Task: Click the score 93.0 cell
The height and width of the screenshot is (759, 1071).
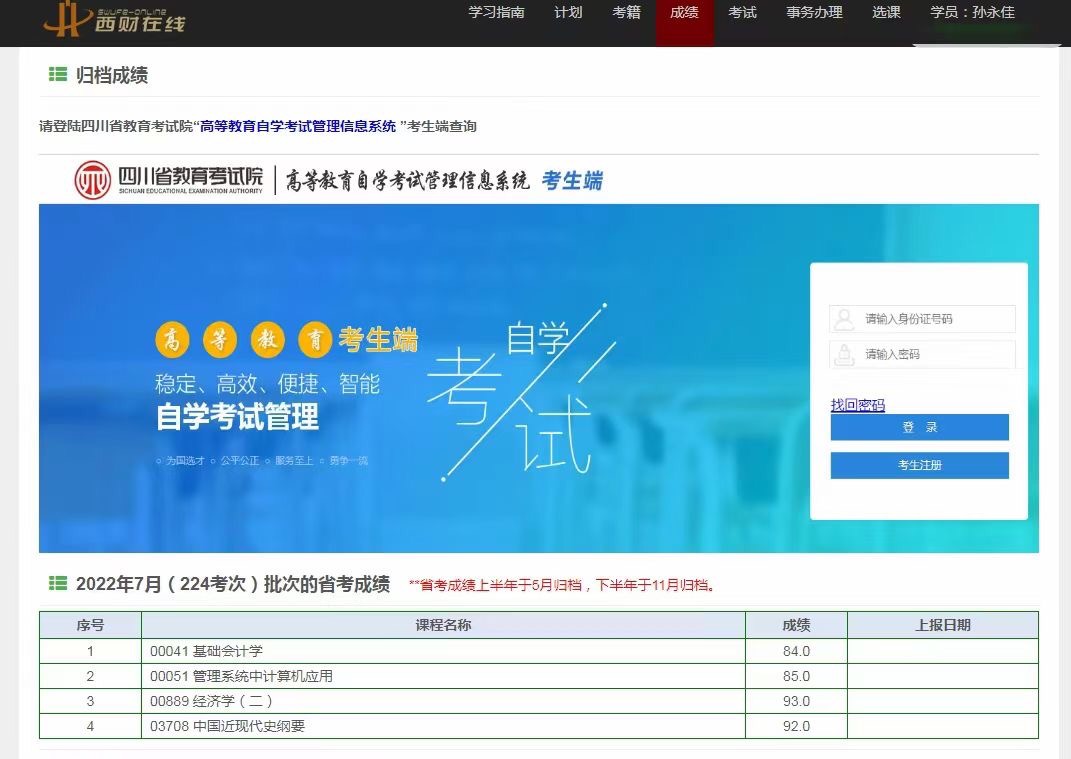Action: click(796, 701)
